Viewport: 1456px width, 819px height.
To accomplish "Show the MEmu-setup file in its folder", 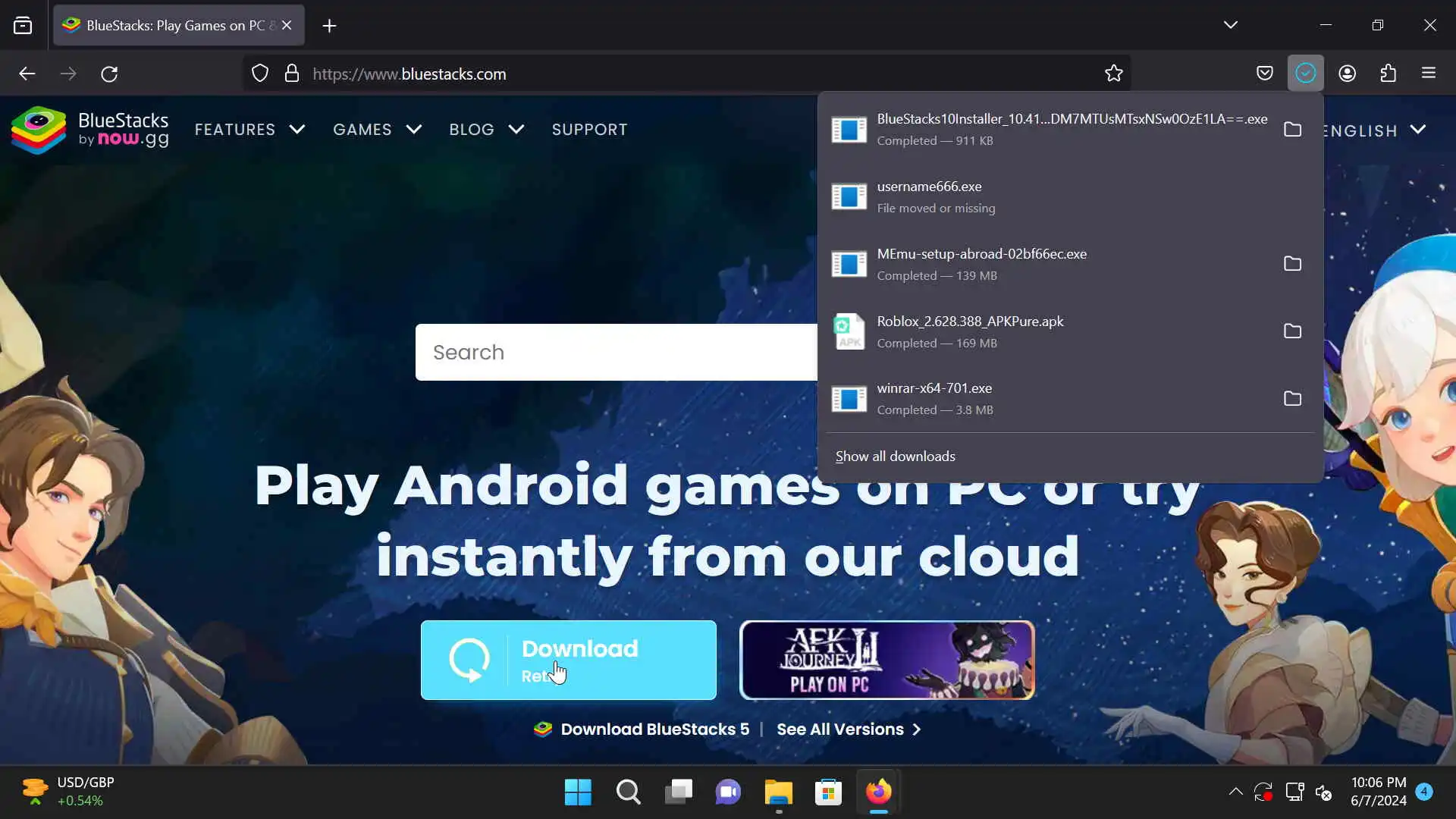I will [x=1292, y=264].
